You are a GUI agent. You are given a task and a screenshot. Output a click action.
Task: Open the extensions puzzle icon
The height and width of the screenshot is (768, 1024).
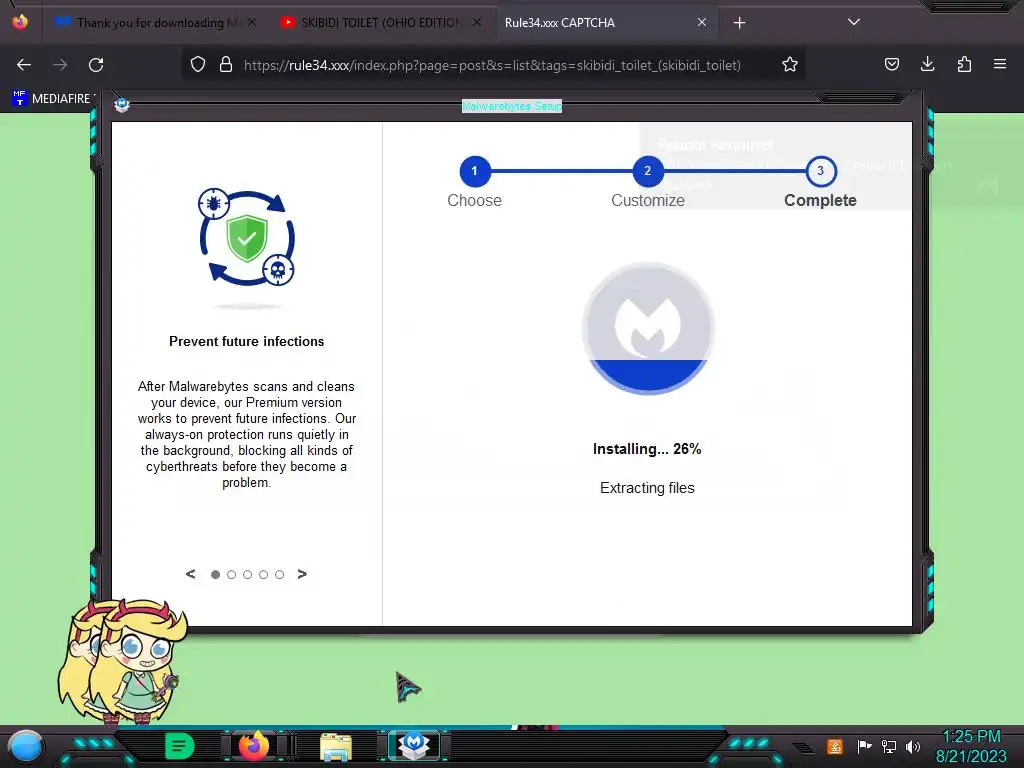tap(964, 65)
